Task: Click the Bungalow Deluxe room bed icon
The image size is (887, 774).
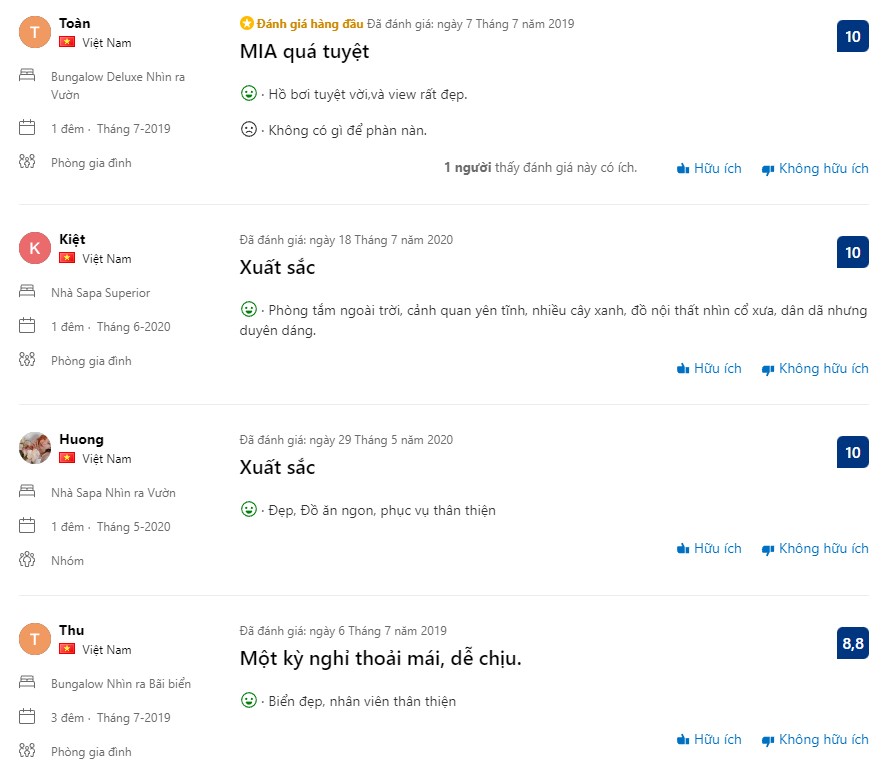Action: click(x=28, y=76)
